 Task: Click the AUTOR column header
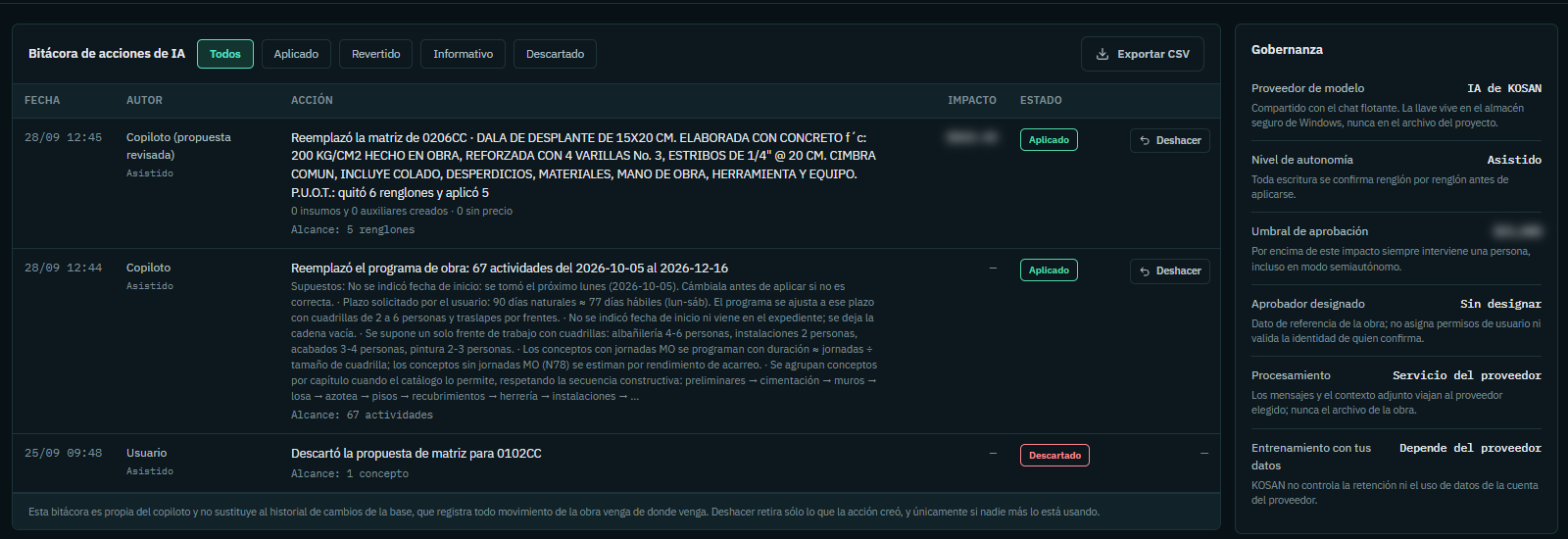[x=144, y=100]
